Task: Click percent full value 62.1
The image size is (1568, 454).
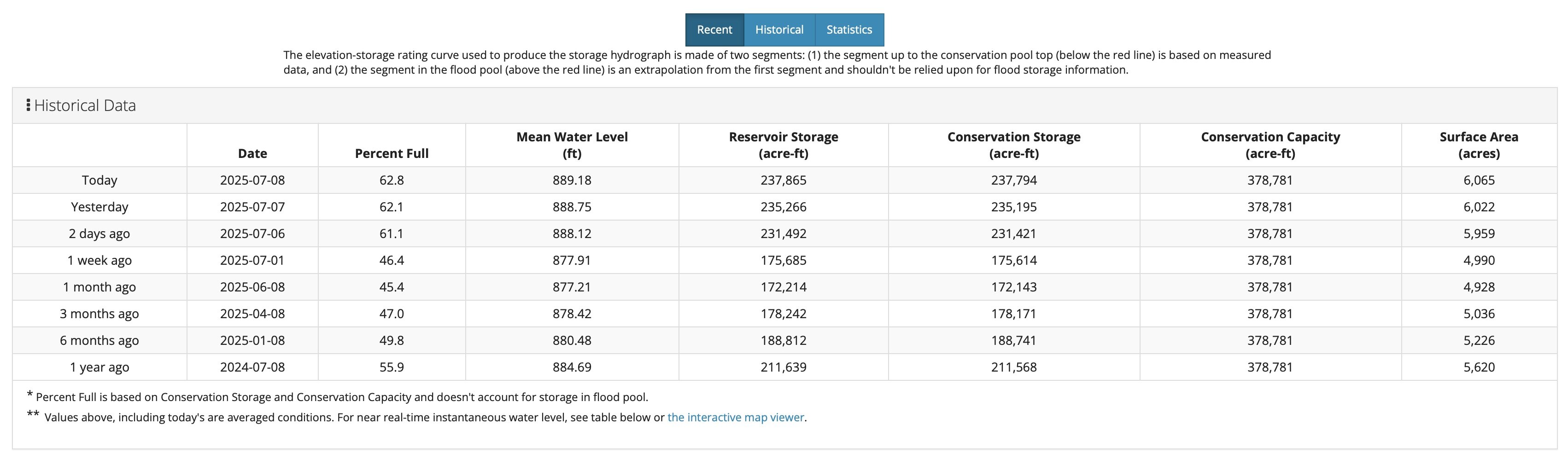Action: pos(392,207)
